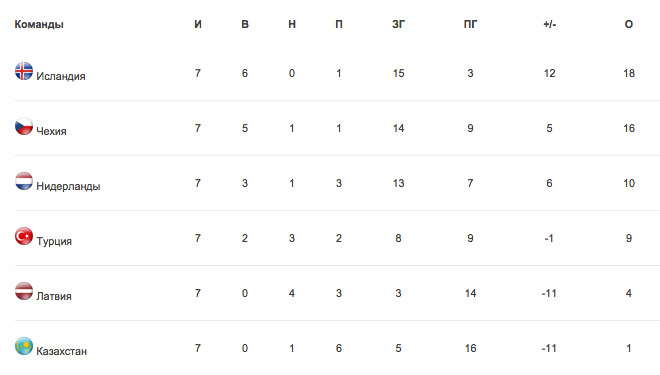Select the Турция team name
This screenshot has width=660, height=375.
click(54, 241)
